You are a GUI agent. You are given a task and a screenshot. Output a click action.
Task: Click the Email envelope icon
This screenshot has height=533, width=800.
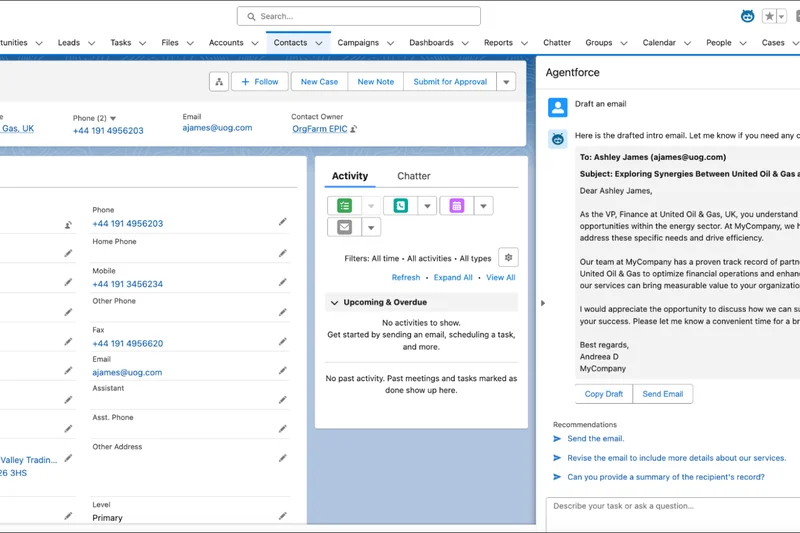pyautogui.click(x=344, y=227)
